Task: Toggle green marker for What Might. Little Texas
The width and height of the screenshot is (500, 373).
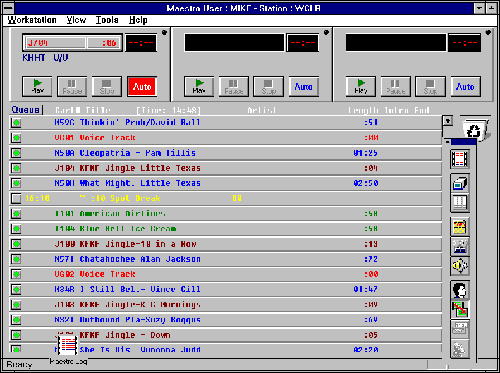Action: (16, 183)
